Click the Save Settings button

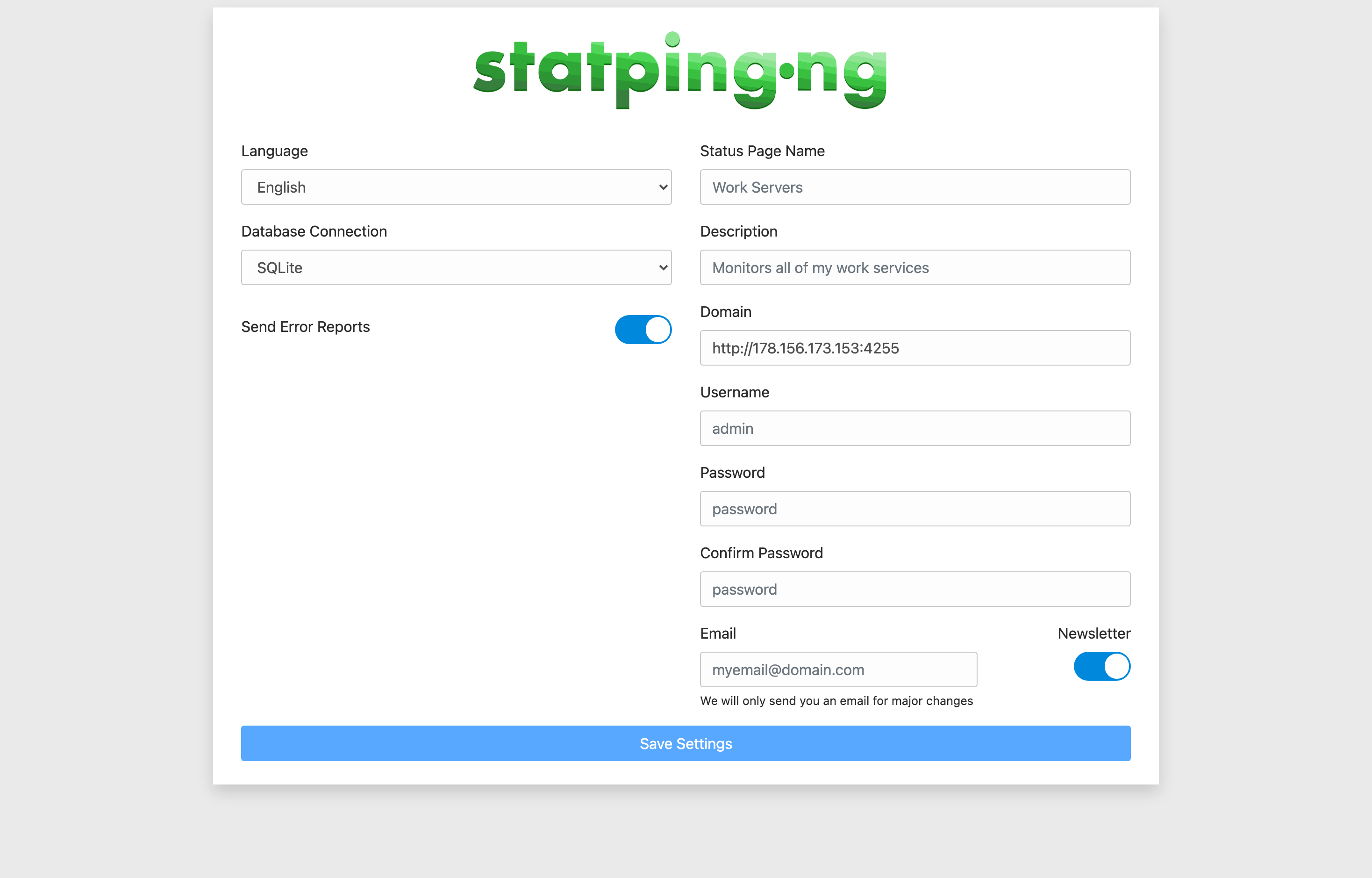686,743
